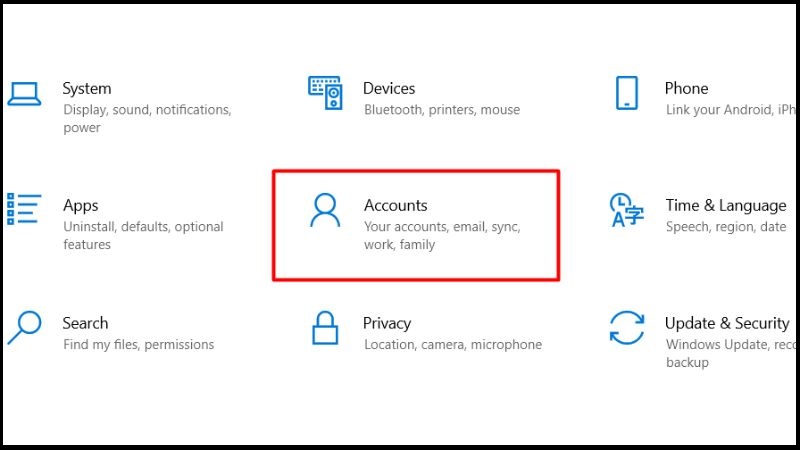
Task: Click the Accounts person icon
Action: [x=325, y=210]
